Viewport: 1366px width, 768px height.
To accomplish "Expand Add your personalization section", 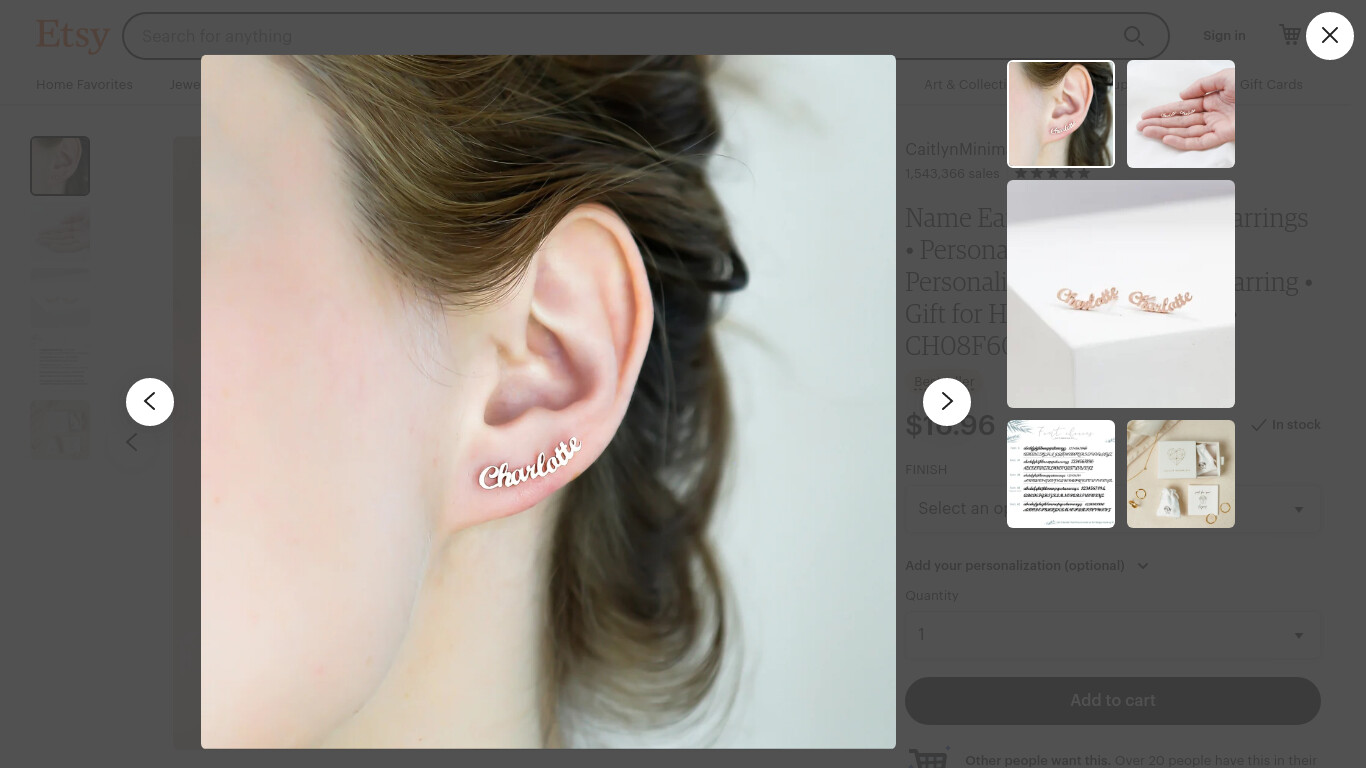I will click(x=1026, y=566).
